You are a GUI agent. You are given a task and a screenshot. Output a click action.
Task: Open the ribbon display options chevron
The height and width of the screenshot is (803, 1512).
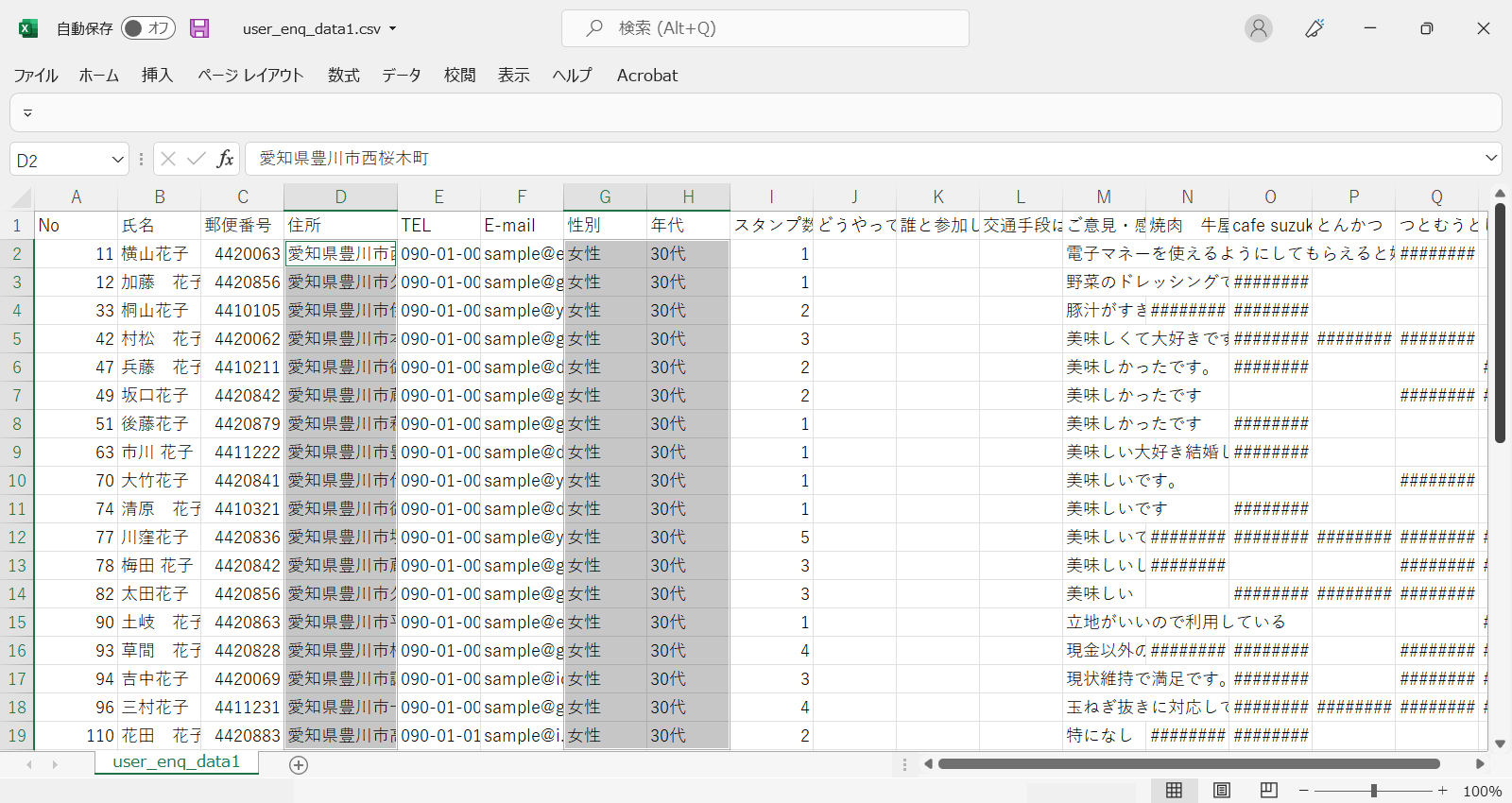27,113
